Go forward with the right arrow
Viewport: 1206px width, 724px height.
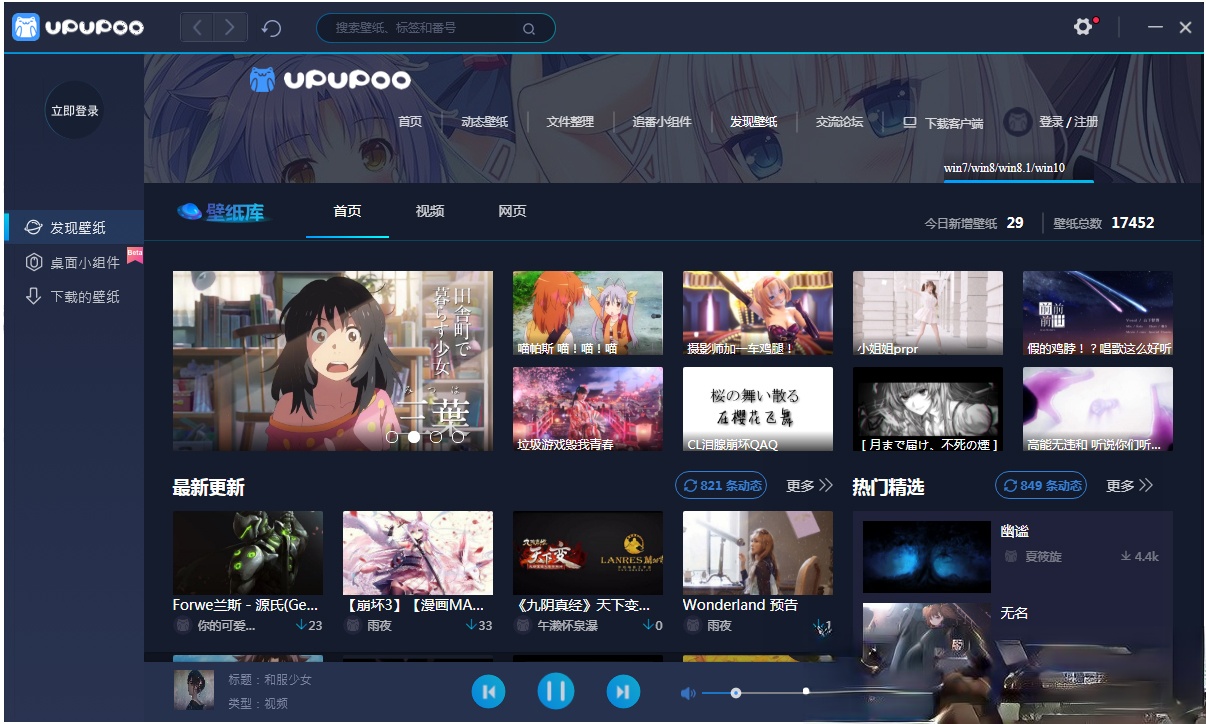pyautogui.click(x=230, y=28)
